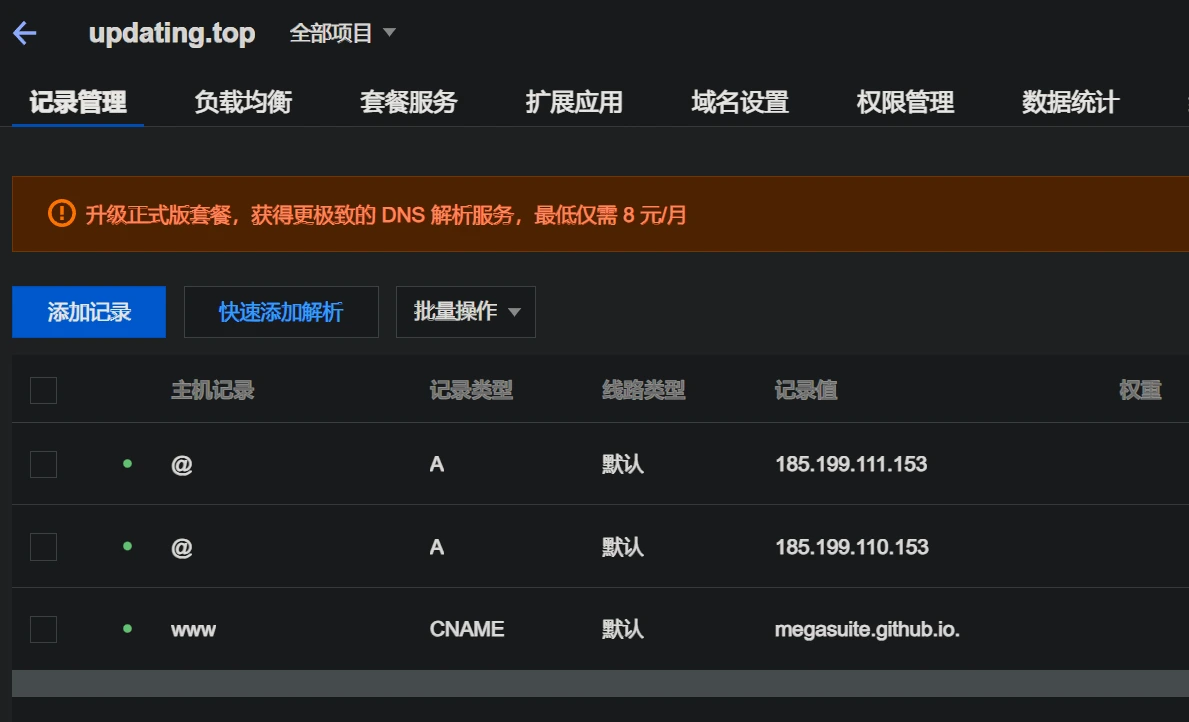Click green status dot of www record
1189x722 pixels.
127,629
